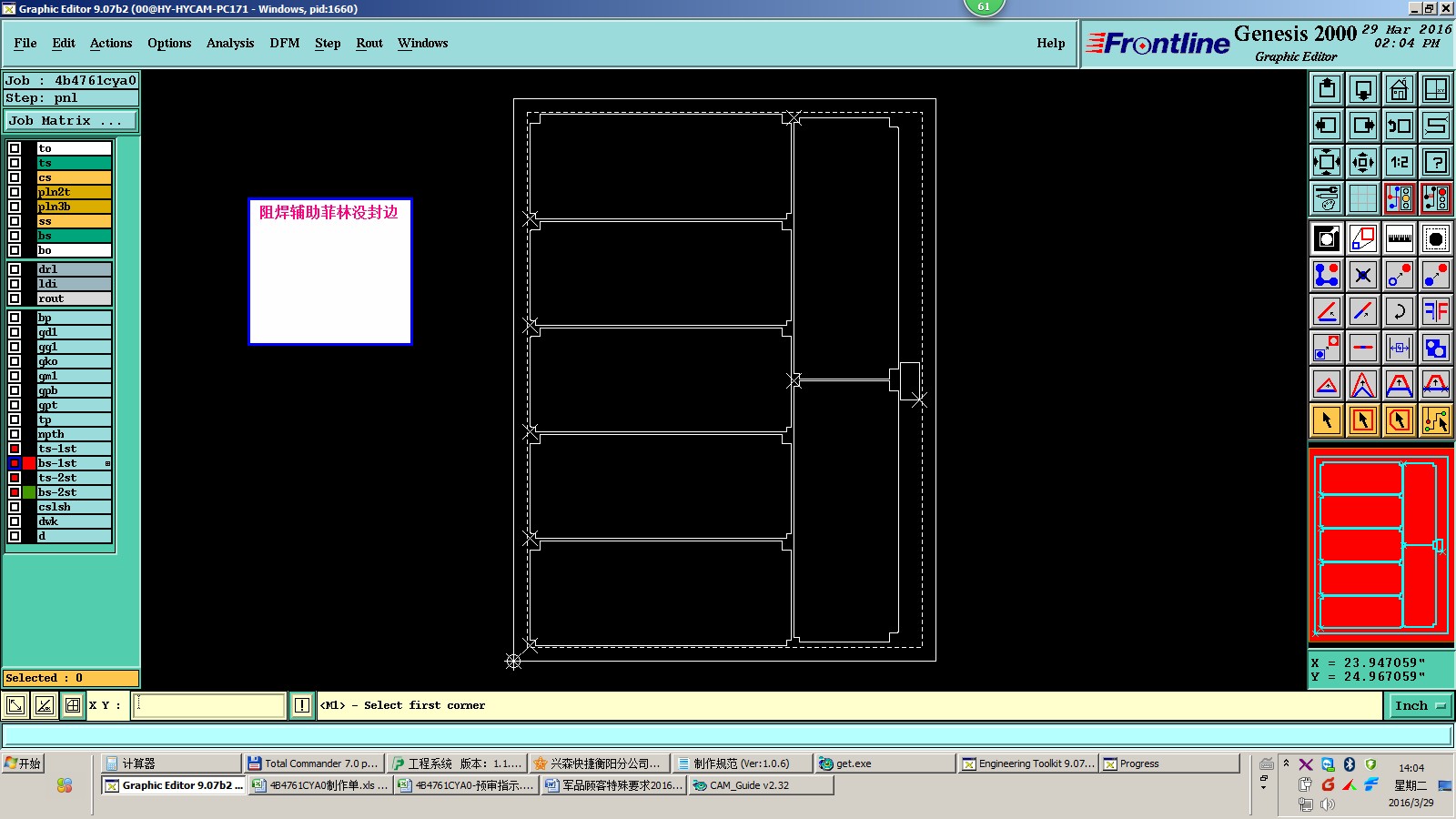Open the File menu
This screenshot has width=1456, height=819.
25,43
